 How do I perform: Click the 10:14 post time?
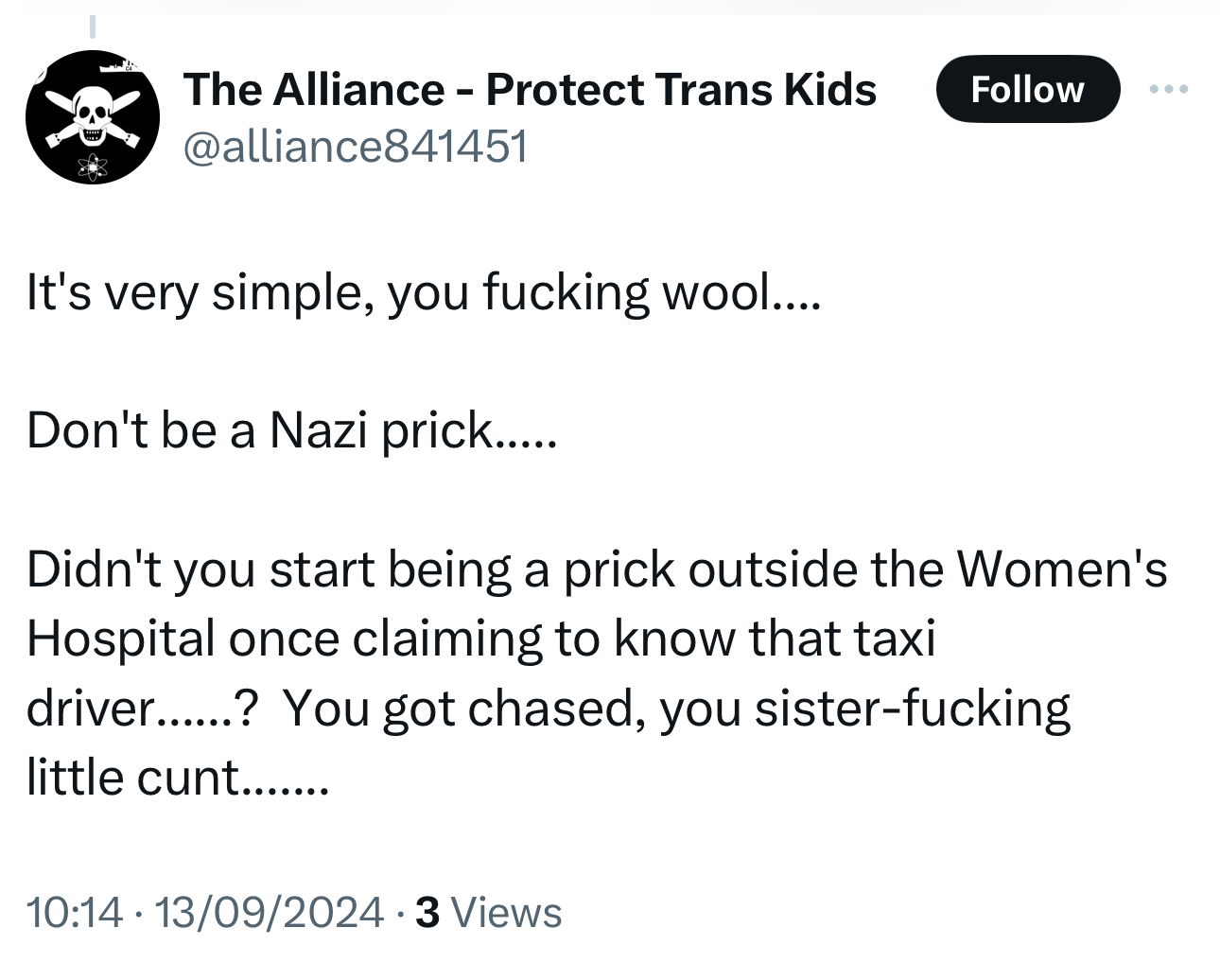(75, 912)
